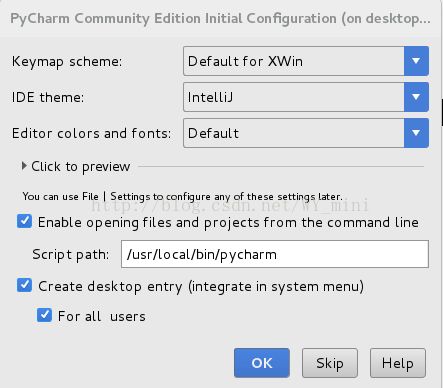Toggle 'Create desktop entry' checkbox
The height and width of the screenshot is (388, 443).
[x=25, y=286]
